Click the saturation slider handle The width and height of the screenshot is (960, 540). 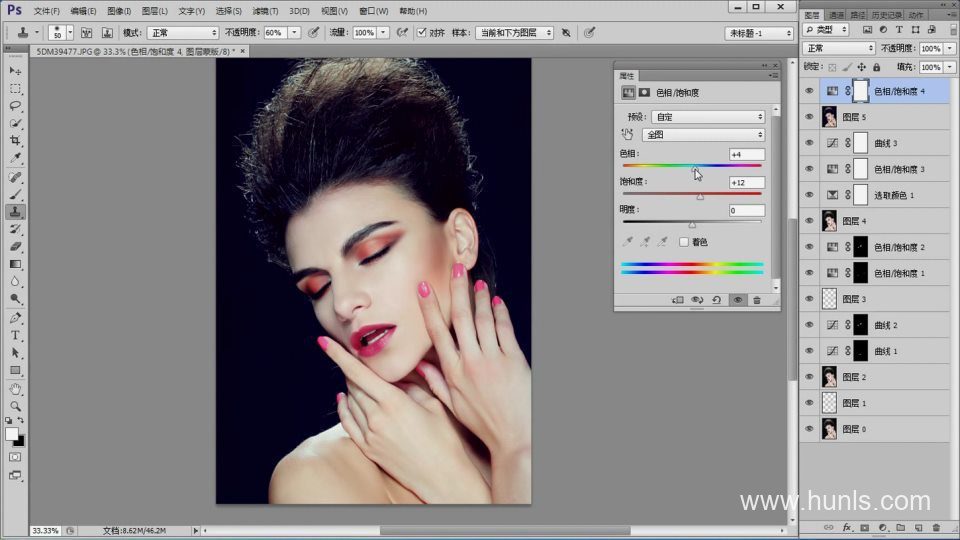pyautogui.click(x=700, y=197)
